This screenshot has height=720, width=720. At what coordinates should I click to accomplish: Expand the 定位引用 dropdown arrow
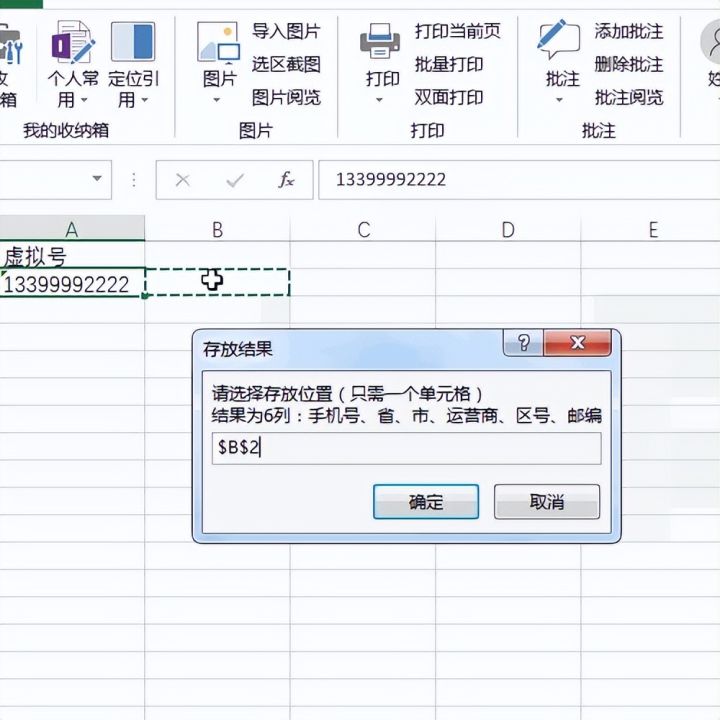click(145, 100)
